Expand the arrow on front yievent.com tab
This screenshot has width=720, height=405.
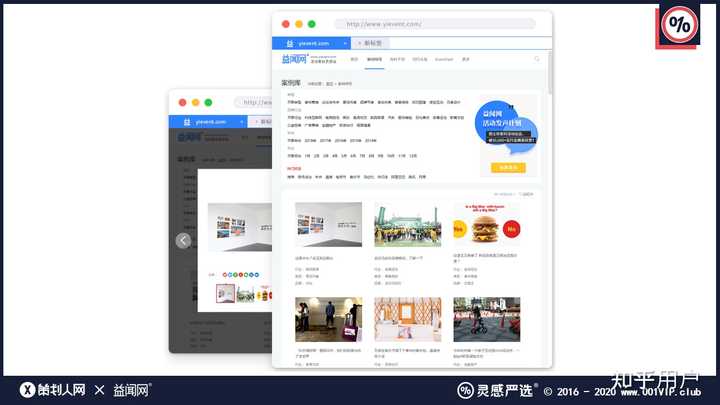345,43
